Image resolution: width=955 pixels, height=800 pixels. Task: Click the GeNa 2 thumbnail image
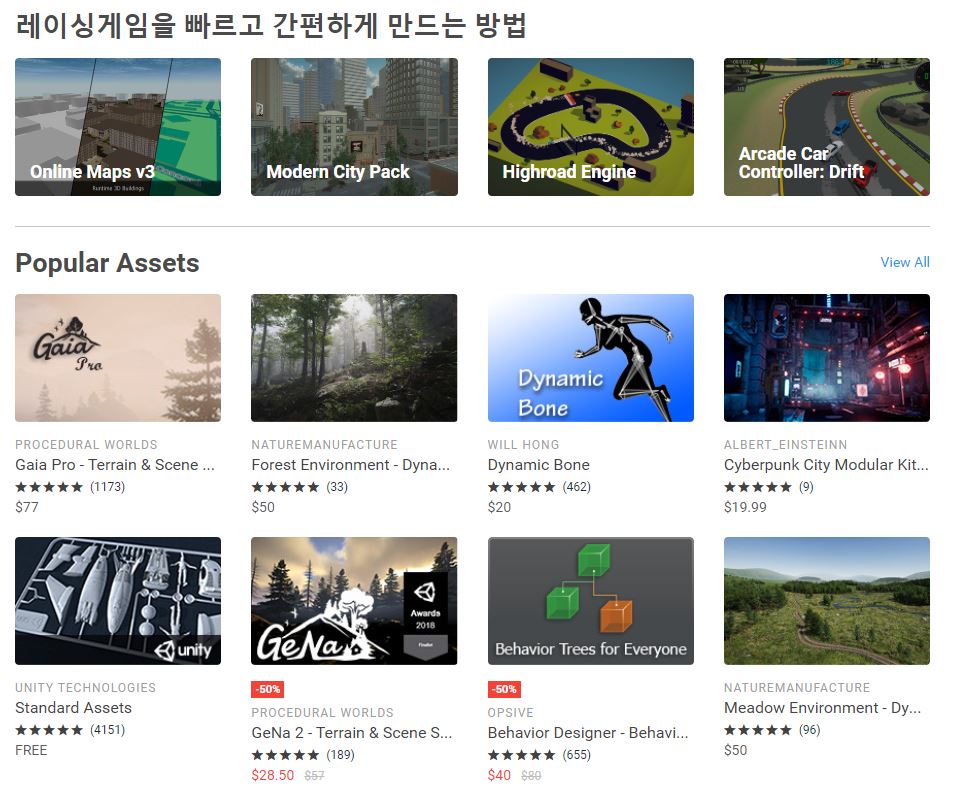354,601
